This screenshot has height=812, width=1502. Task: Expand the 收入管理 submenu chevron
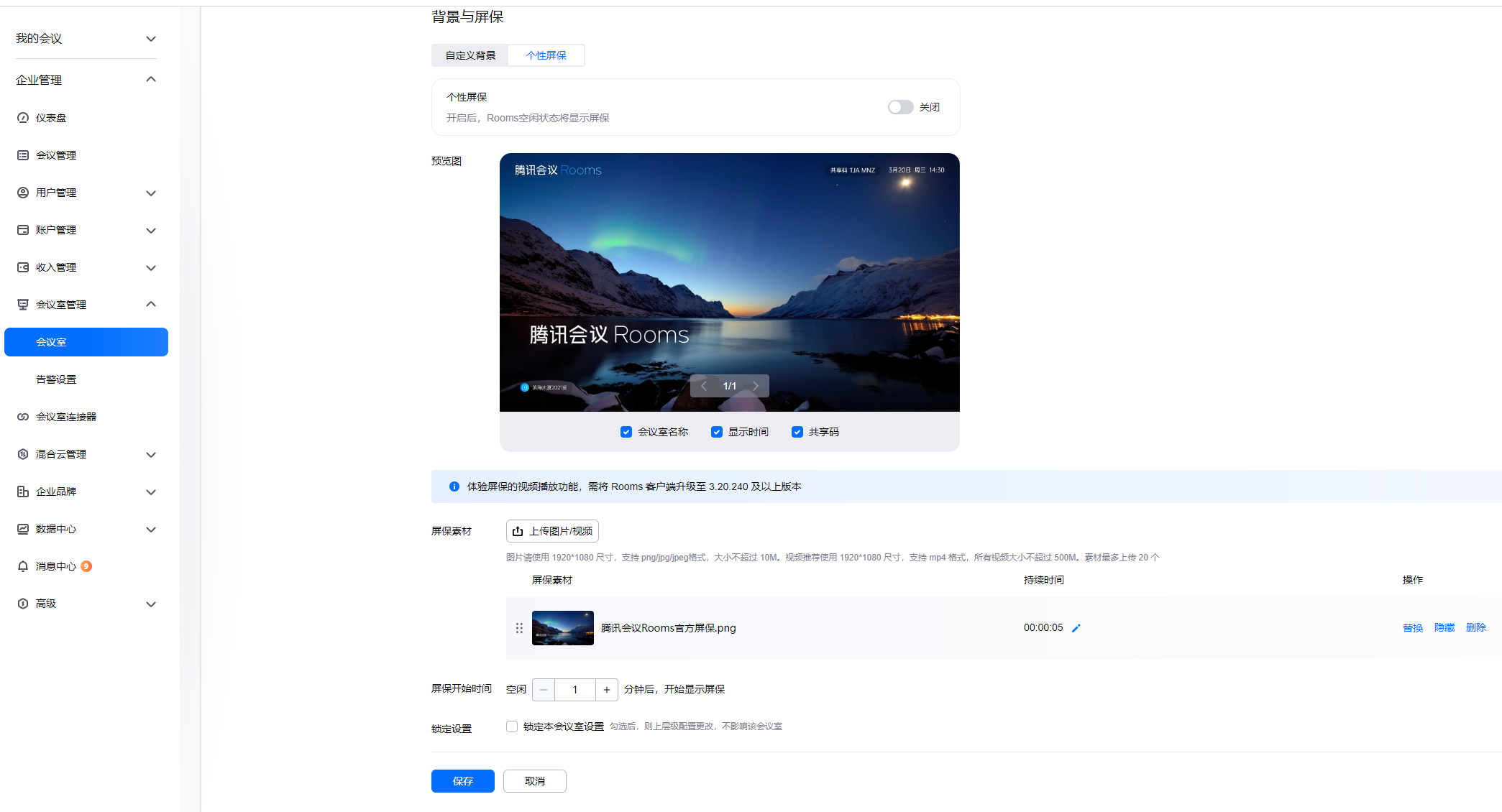(151, 267)
